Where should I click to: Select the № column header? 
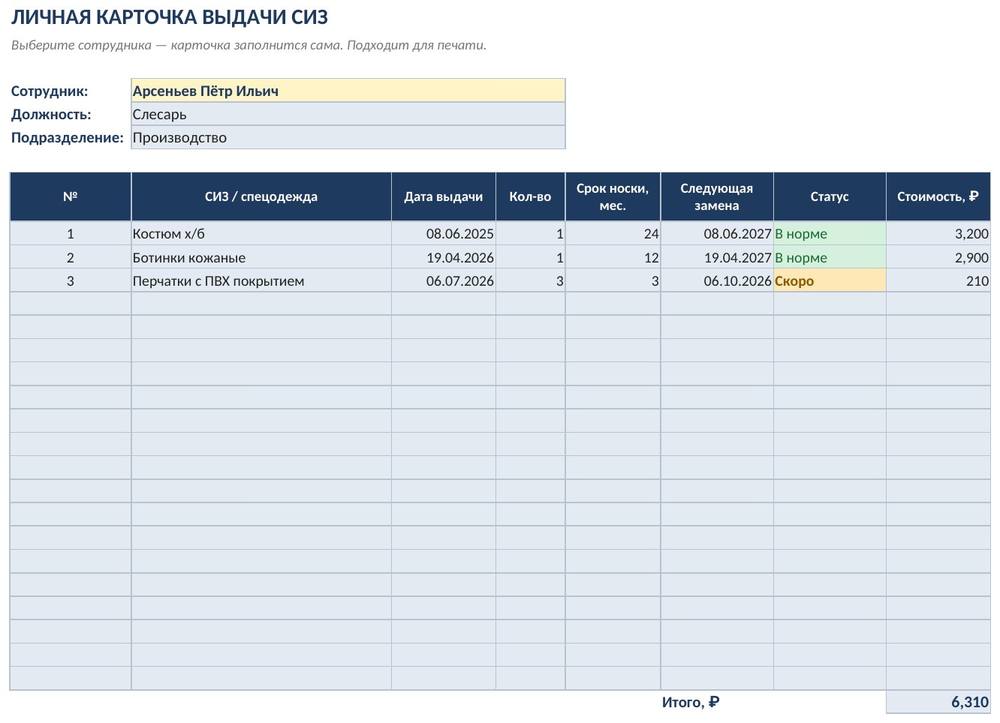click(x=70, y=196)
